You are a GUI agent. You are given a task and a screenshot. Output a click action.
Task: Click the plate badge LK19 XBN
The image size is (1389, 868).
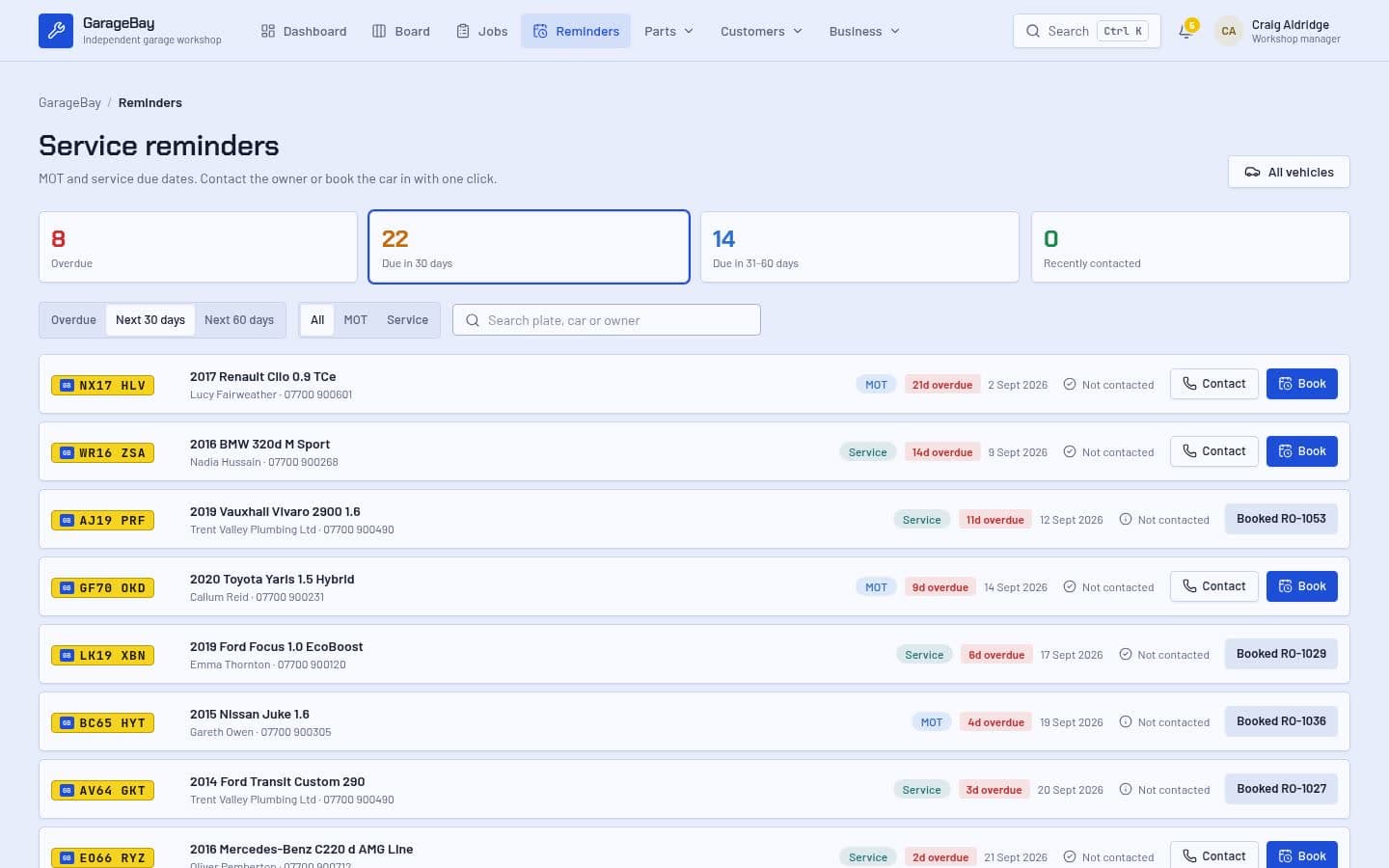tap(102, 655)
